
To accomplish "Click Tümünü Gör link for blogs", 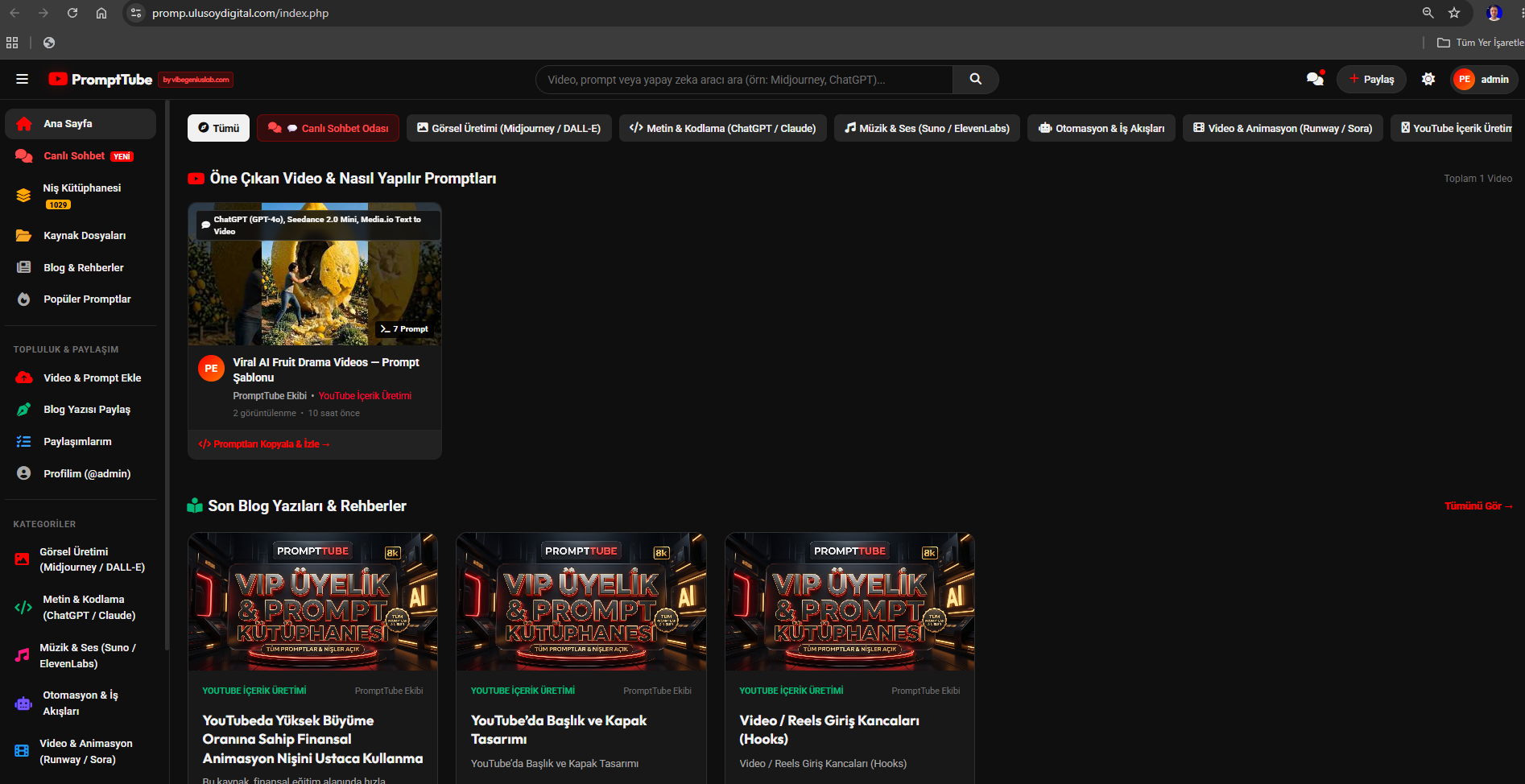I will [1478, 506].
